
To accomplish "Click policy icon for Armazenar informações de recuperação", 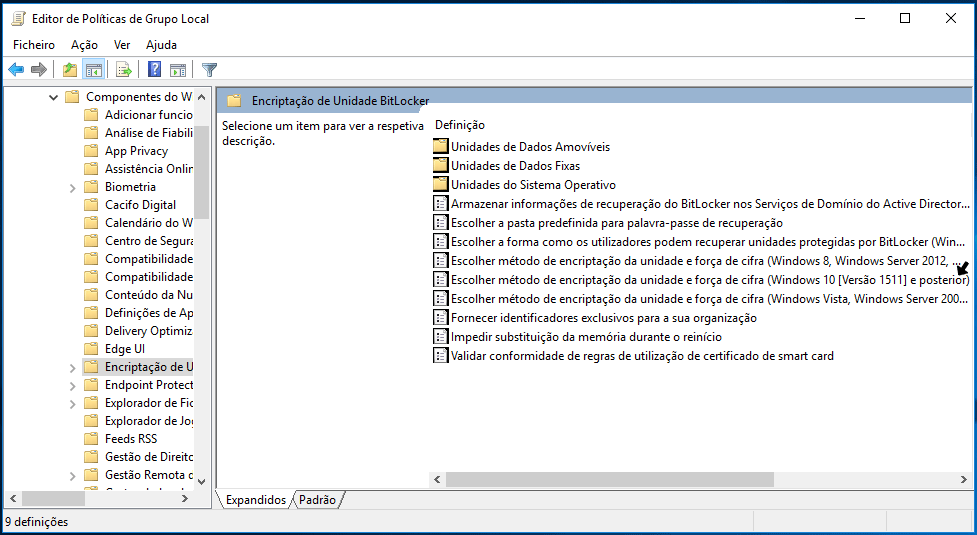I will [441, 204].
